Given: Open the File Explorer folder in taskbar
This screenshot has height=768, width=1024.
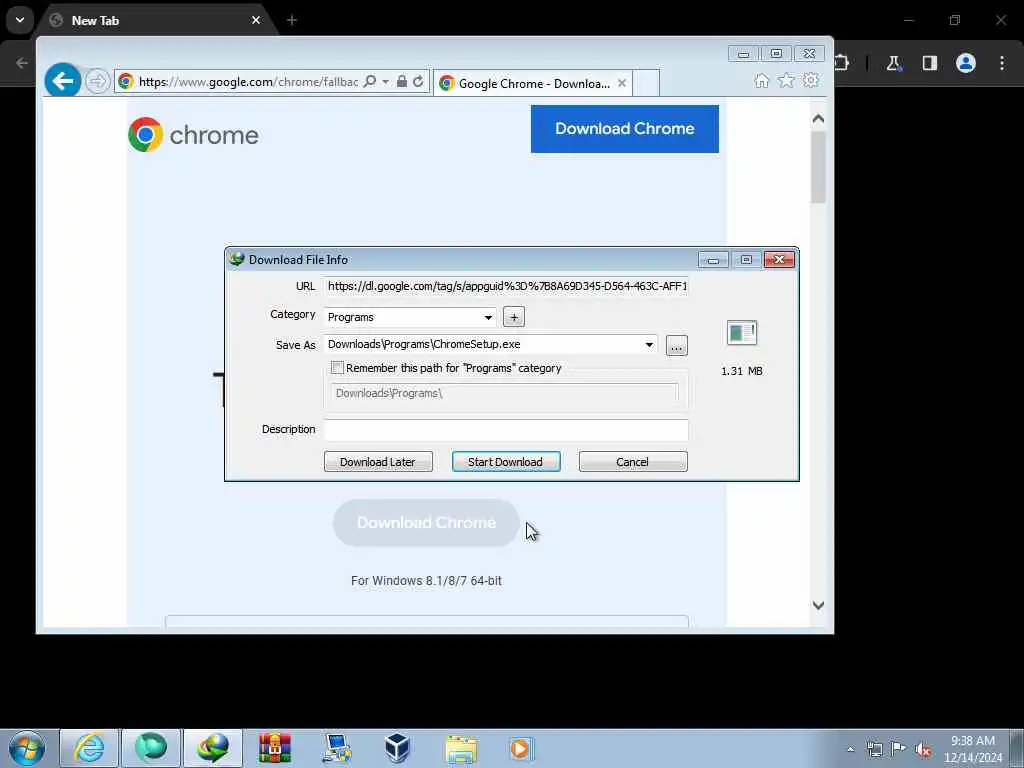Looking at the screenshot, I should [461, 749].
